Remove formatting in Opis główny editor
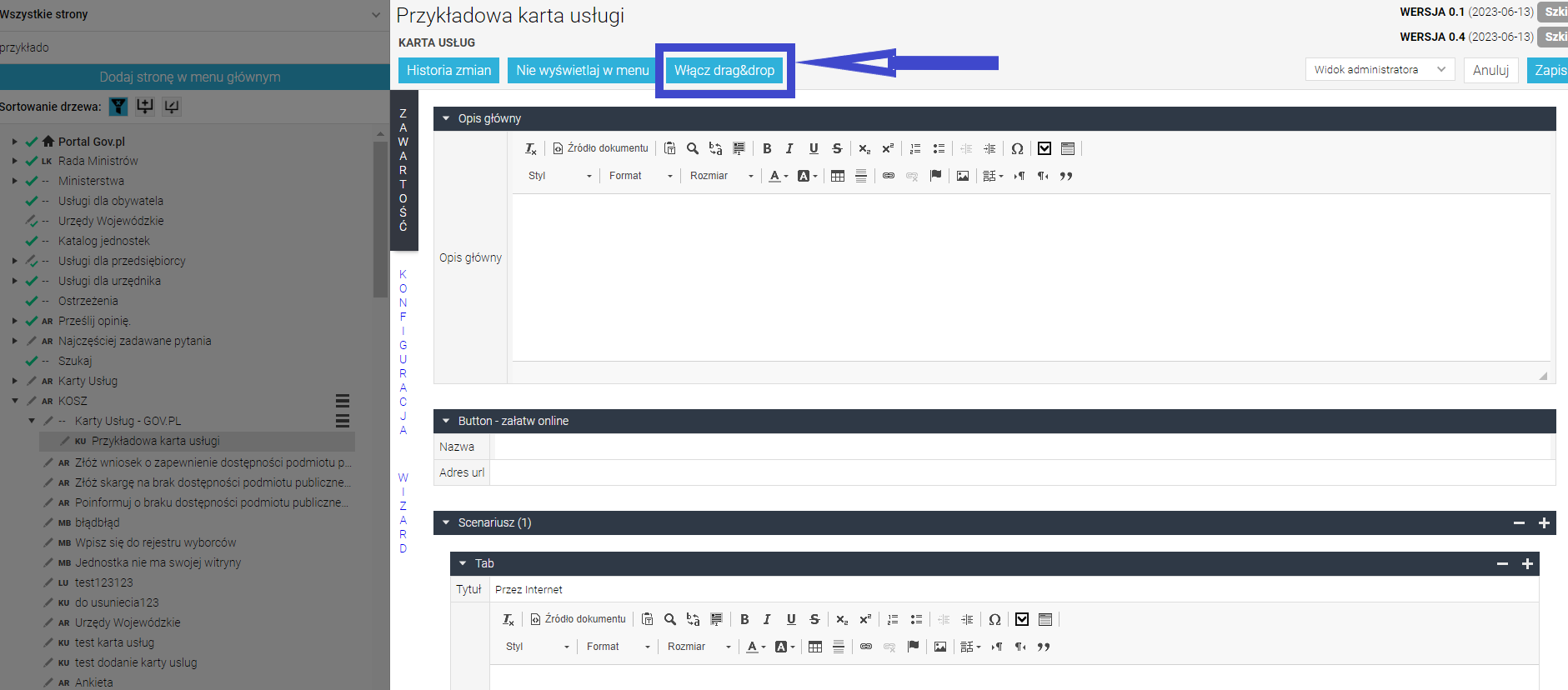Image resolution: width=1568 pixels, height=690 pixels. (531, 148)
